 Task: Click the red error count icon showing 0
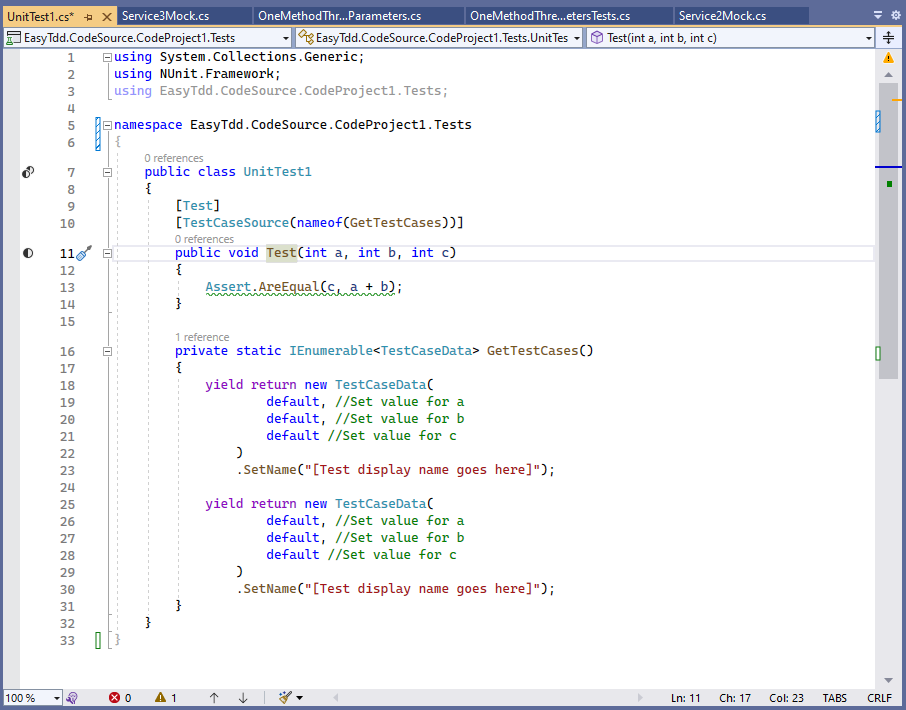tap(120, 697)
